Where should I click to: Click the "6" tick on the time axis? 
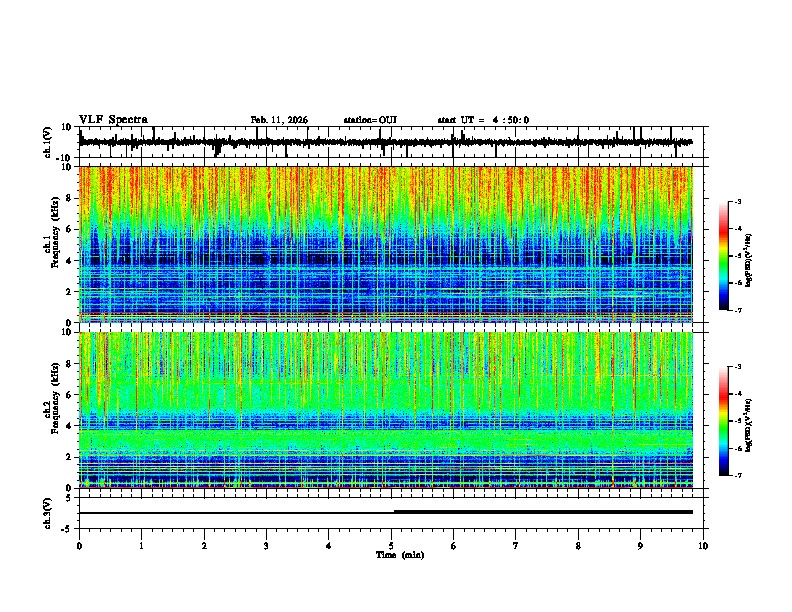pyautogui.click(x=454, y=546)
